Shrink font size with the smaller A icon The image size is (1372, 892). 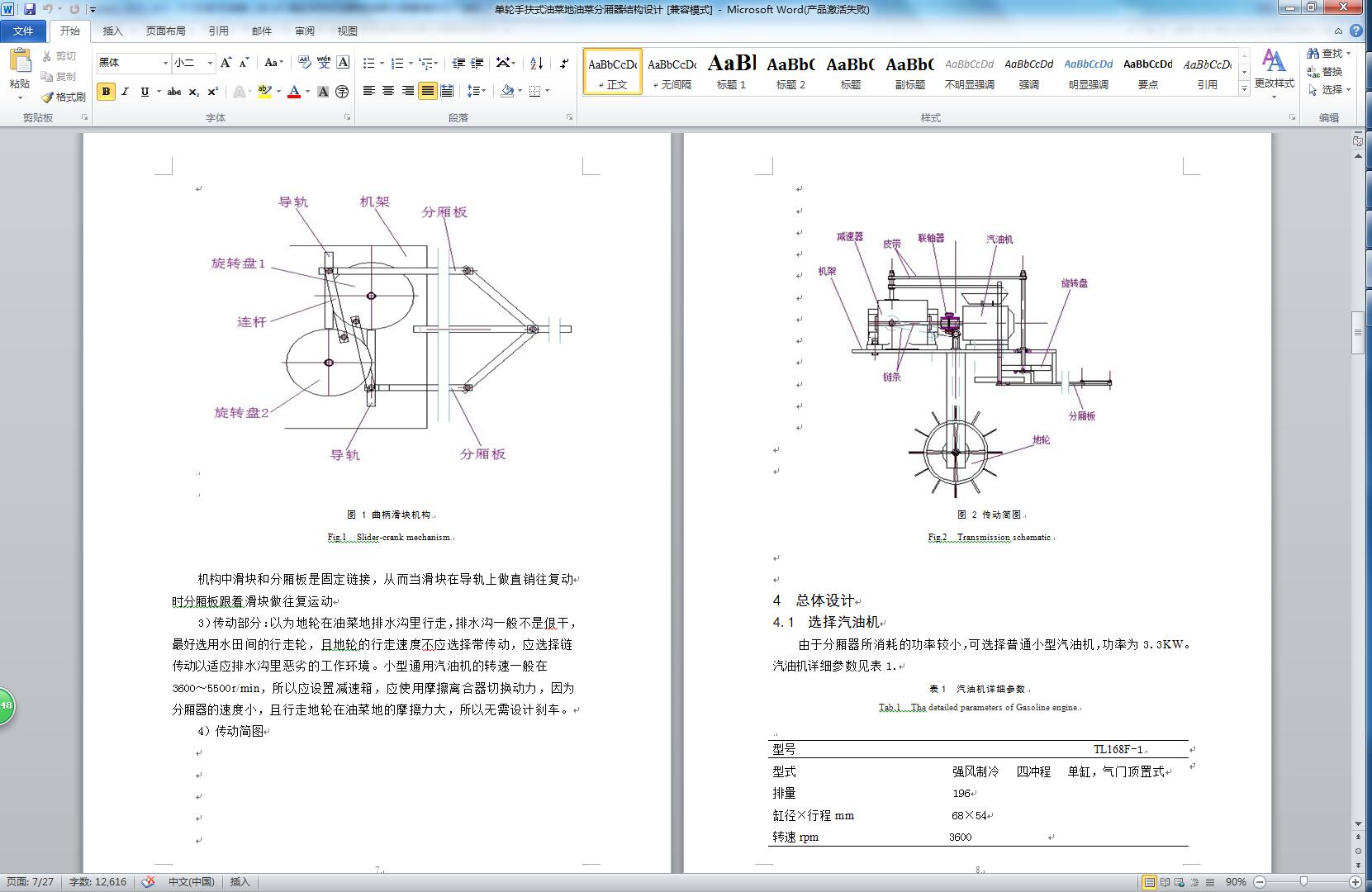(244, 63)
